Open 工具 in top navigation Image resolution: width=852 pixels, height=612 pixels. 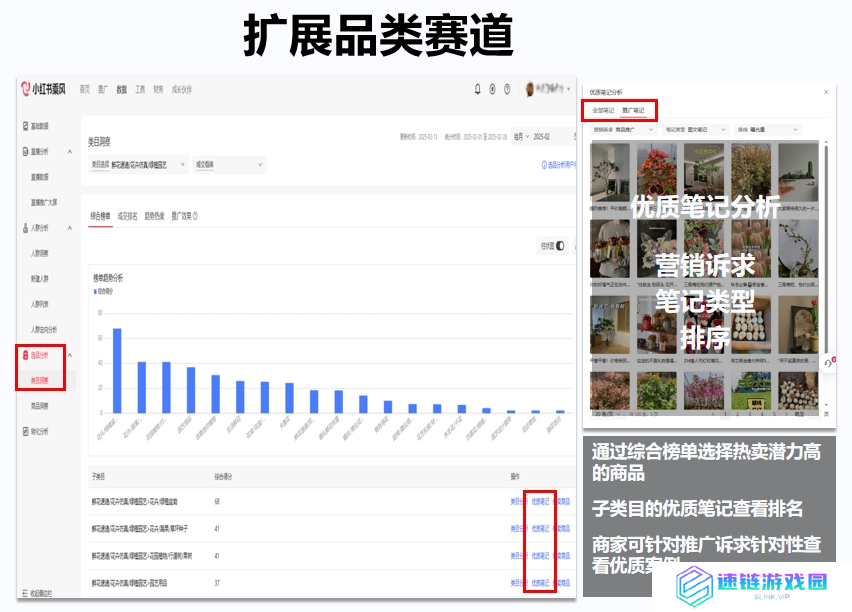coord(140,89)
